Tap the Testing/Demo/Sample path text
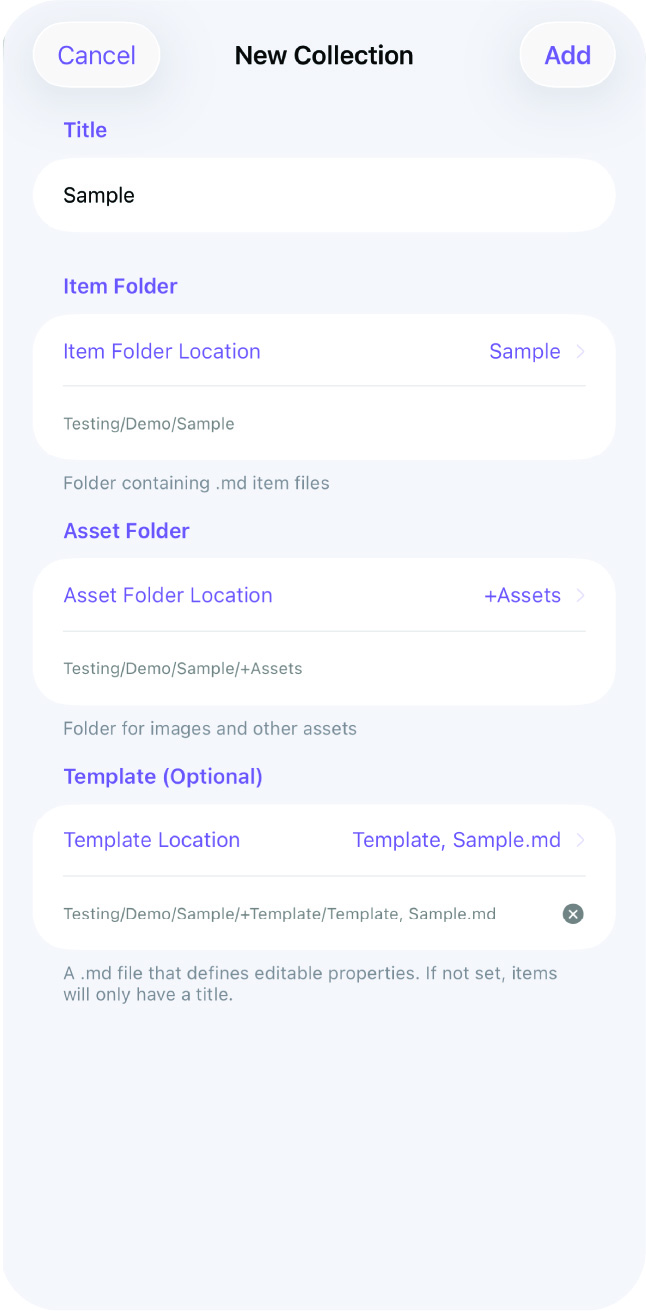Viewport: 646px width, 1311px height. pos(148,423)
